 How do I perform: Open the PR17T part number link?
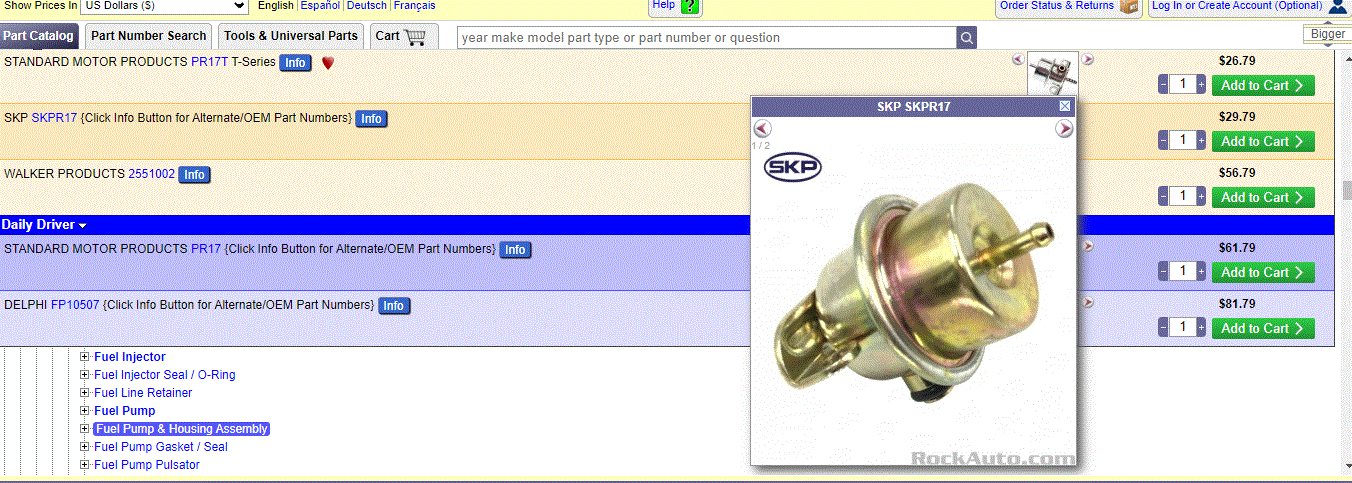click(x=209, y=62)
